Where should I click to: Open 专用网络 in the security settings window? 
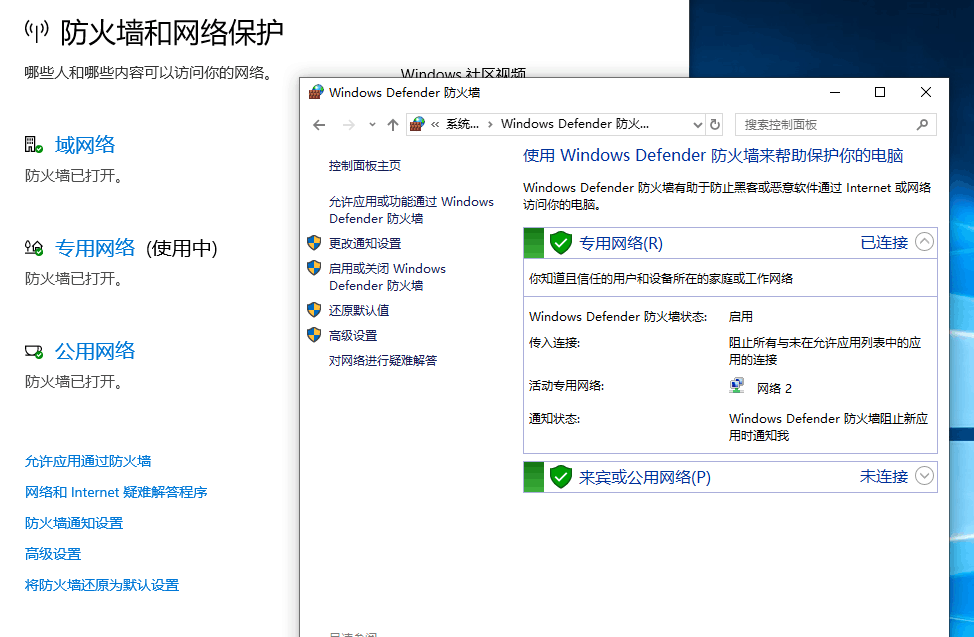tap(95, 248)
